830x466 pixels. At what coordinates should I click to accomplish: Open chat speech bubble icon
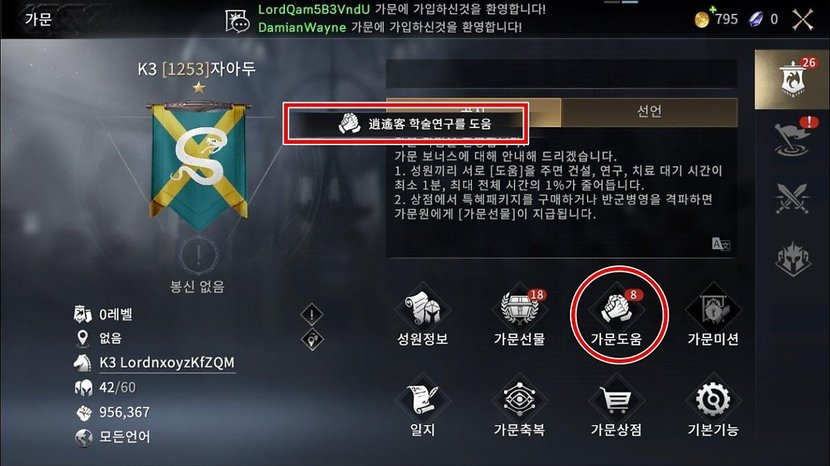click(x=237, y=21)
